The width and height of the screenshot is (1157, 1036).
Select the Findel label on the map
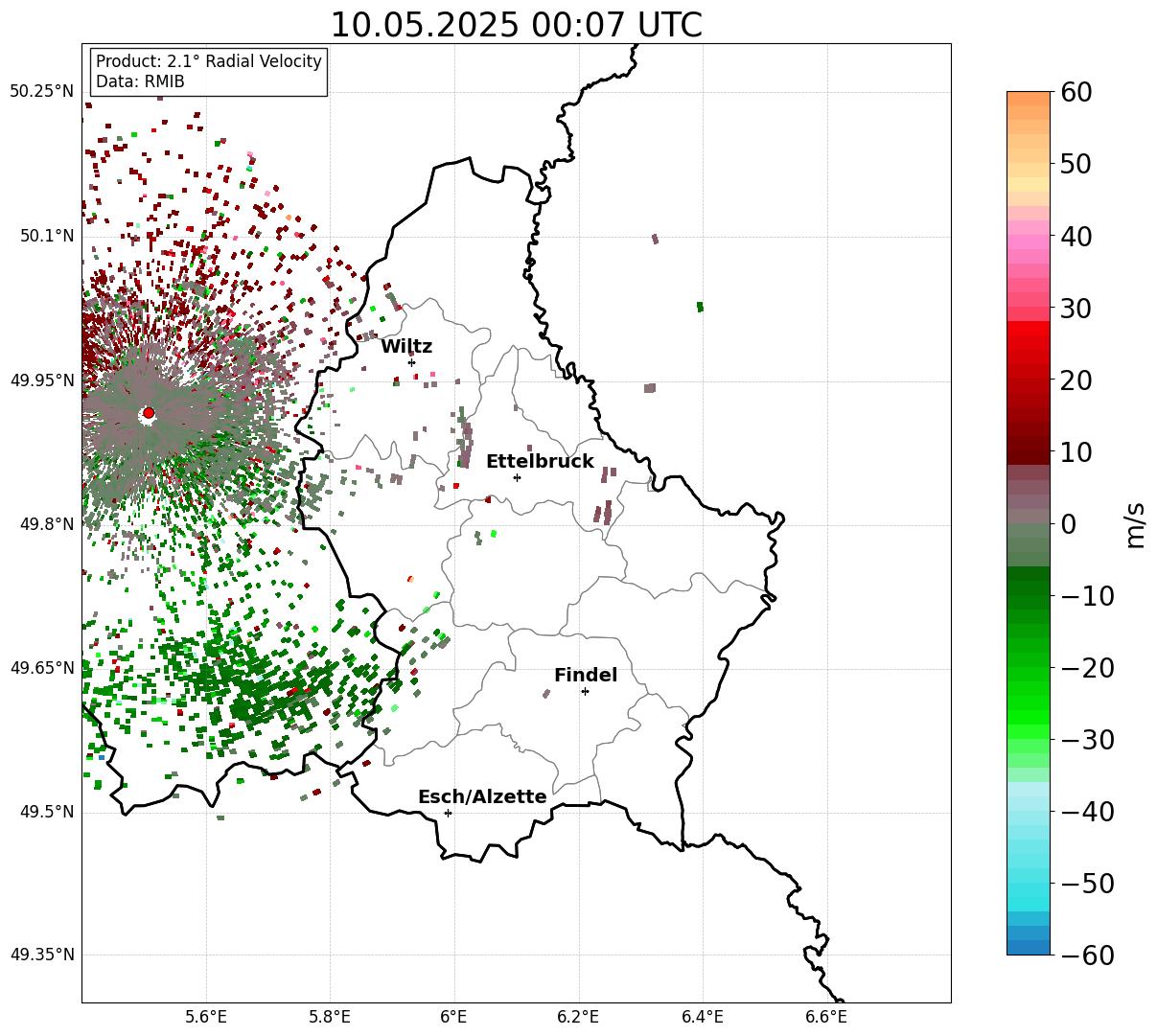(x=586, y=676)
